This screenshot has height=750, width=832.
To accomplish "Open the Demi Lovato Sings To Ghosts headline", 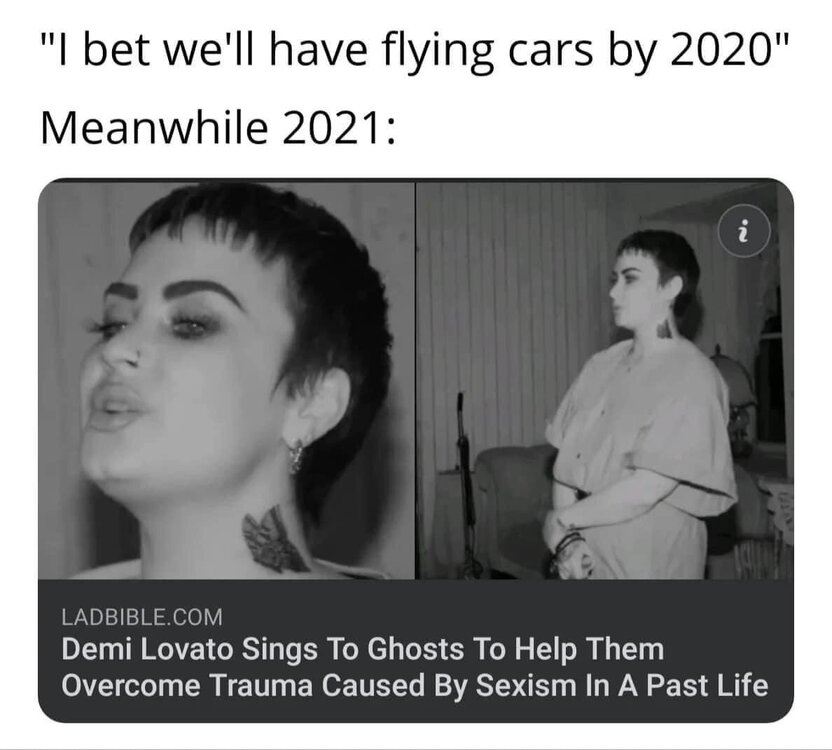I will coord(415,667).
